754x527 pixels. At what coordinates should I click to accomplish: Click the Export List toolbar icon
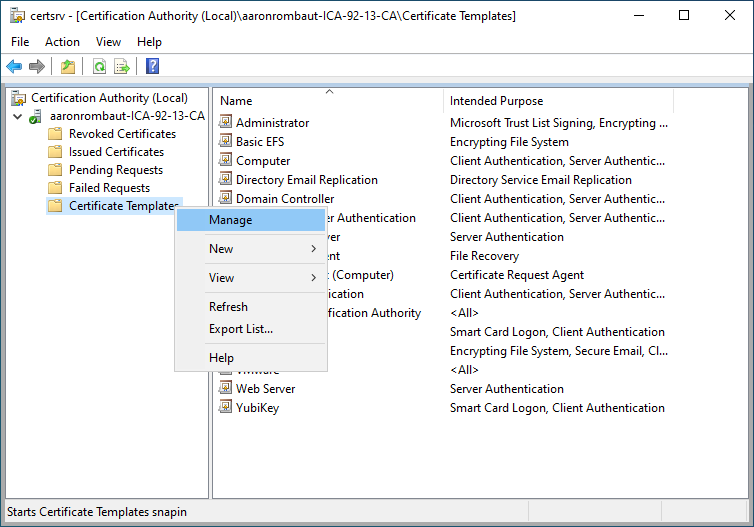[122, 67]
